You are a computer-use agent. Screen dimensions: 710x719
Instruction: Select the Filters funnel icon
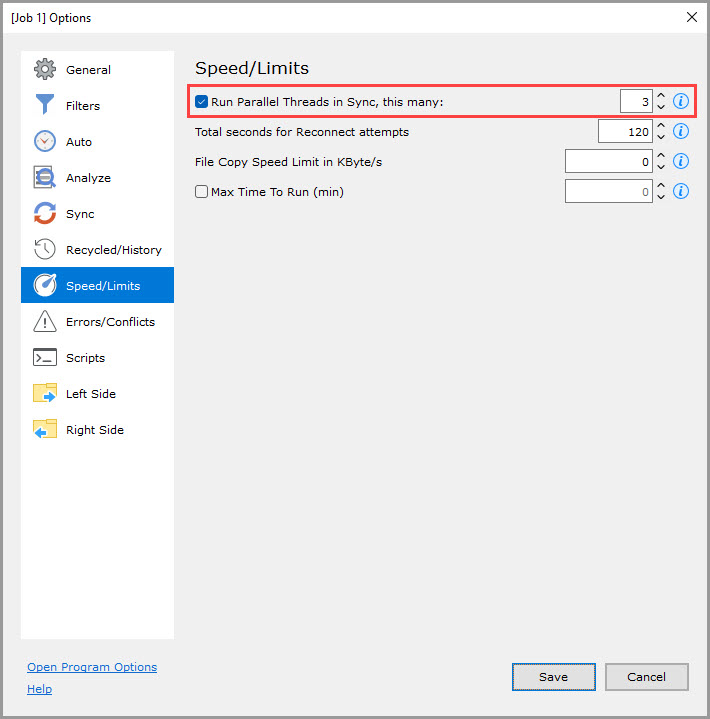45,106
